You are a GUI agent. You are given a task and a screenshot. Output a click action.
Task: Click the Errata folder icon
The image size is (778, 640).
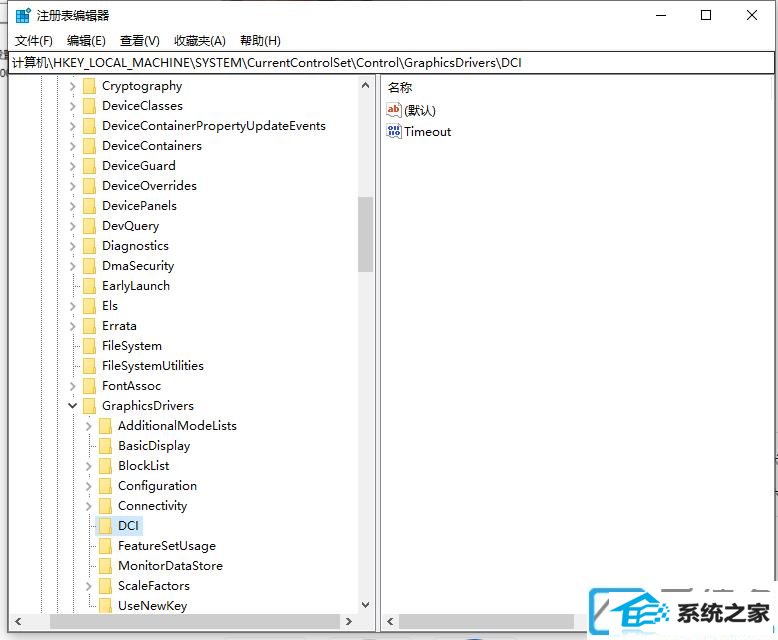[x=89, y=326]
